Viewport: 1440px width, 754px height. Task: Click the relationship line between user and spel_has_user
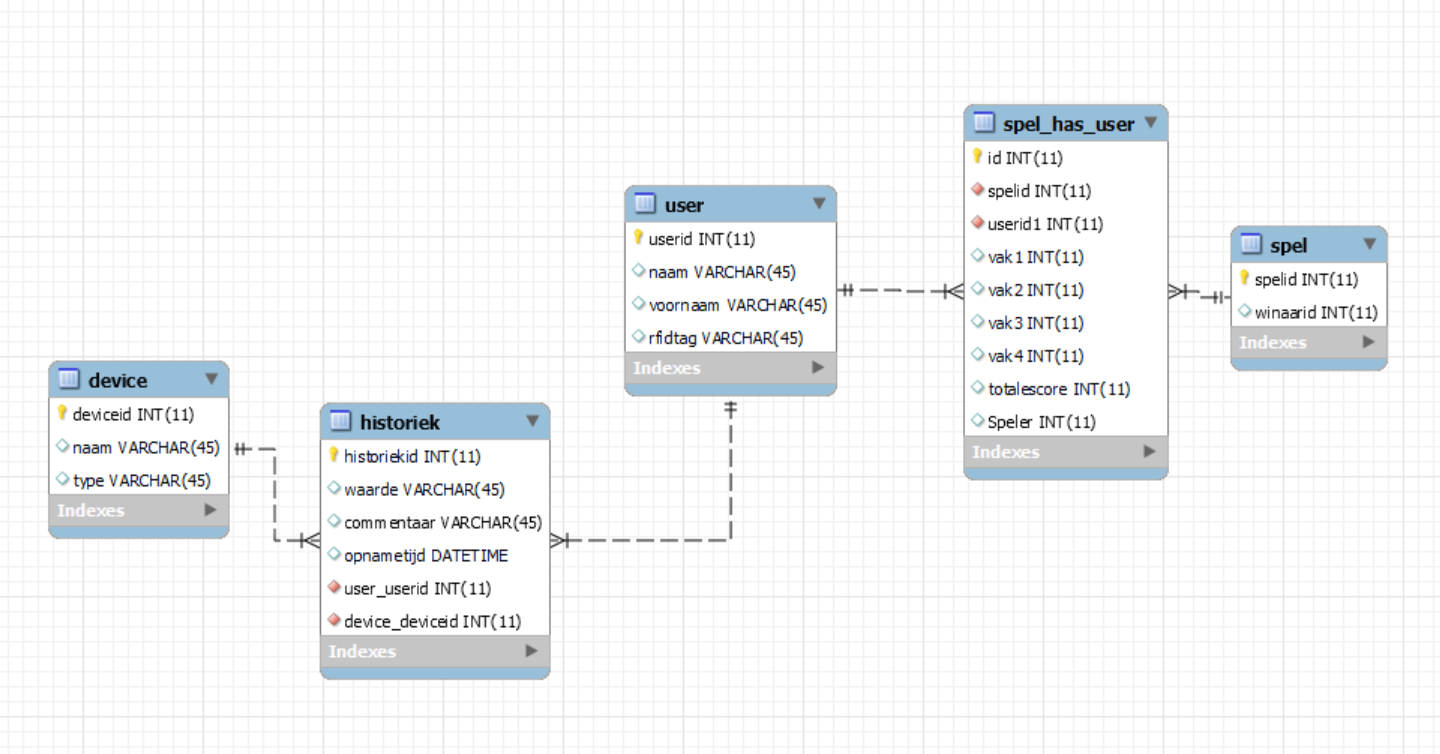(x=900, y=291)
